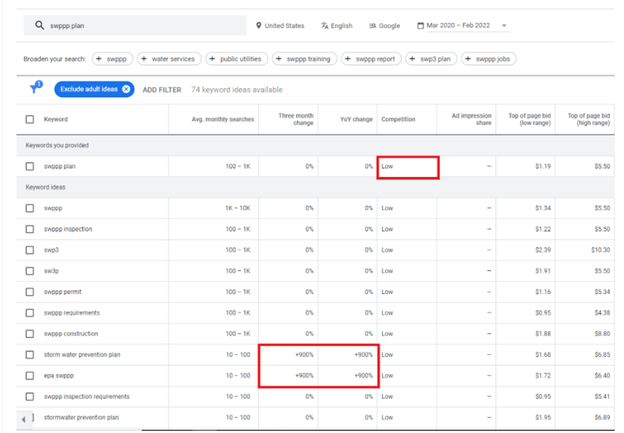
Task: Check the 'epa swppp' row checkbox
Action: (x=30, y=375)
